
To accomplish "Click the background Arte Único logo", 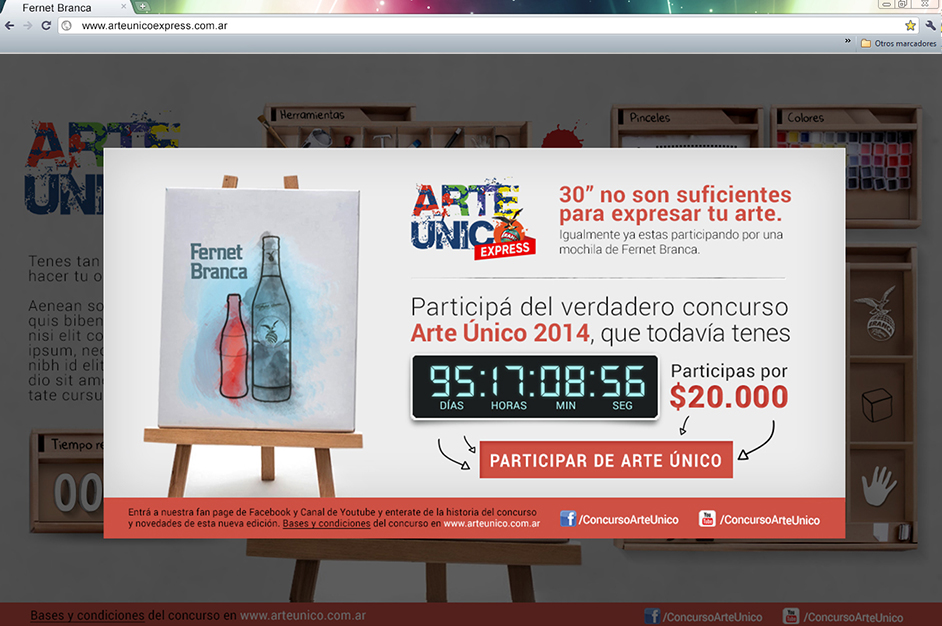I will point(65,165).
